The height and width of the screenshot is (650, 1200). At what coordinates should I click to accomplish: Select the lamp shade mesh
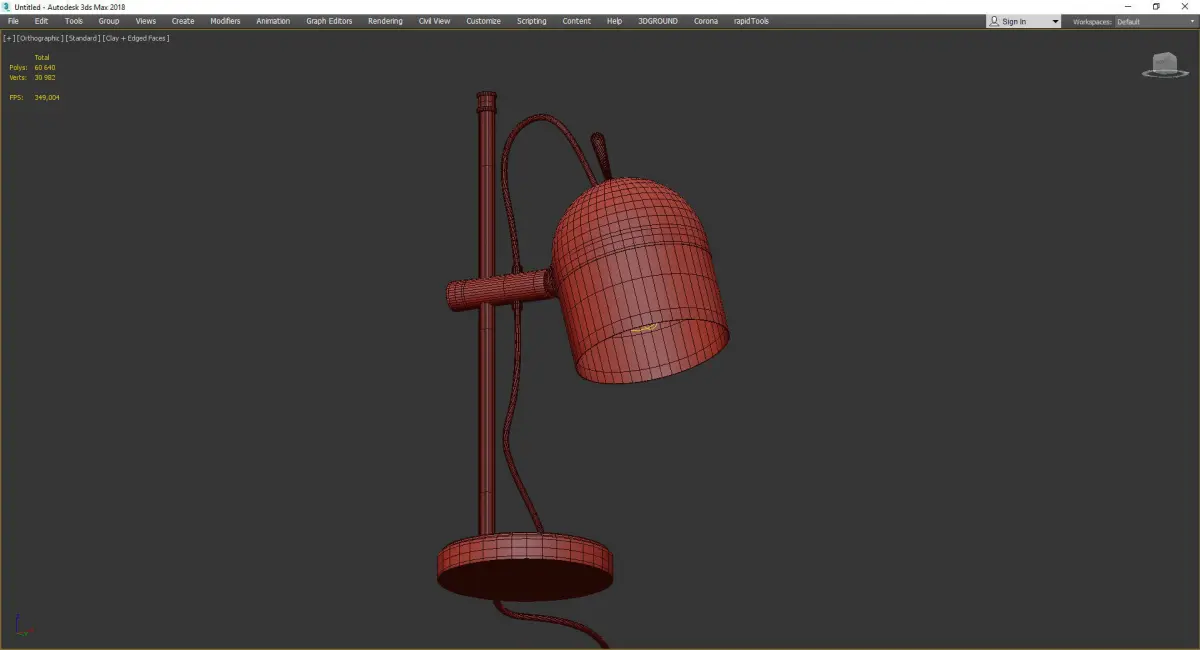640,280
